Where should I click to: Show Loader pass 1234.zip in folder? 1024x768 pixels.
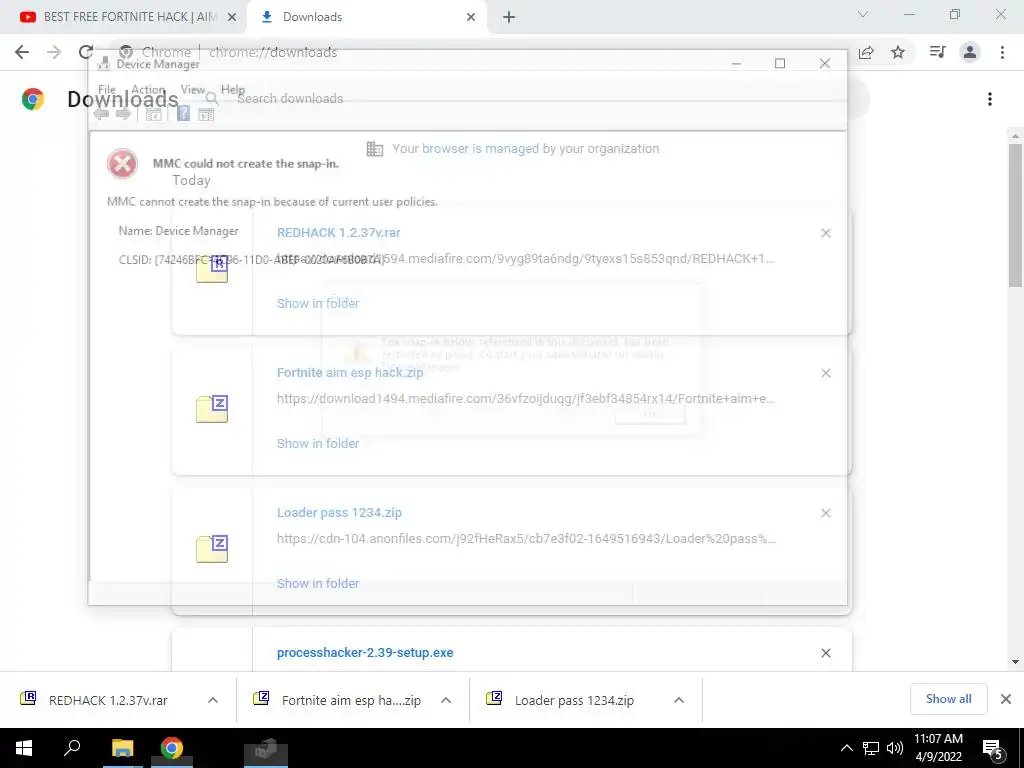318,583
